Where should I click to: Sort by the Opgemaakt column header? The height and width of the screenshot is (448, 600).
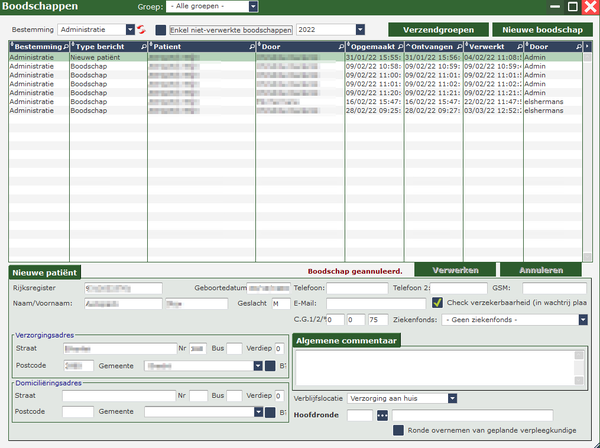[x=370, y=47]
